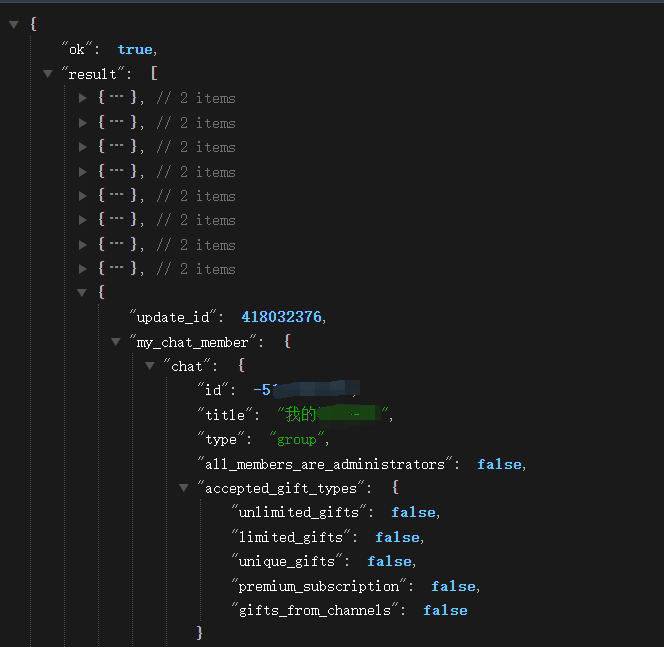This screenshot has width=664, height=647.
Task: Expand the third collapsed result item
Action: [83, 147]
